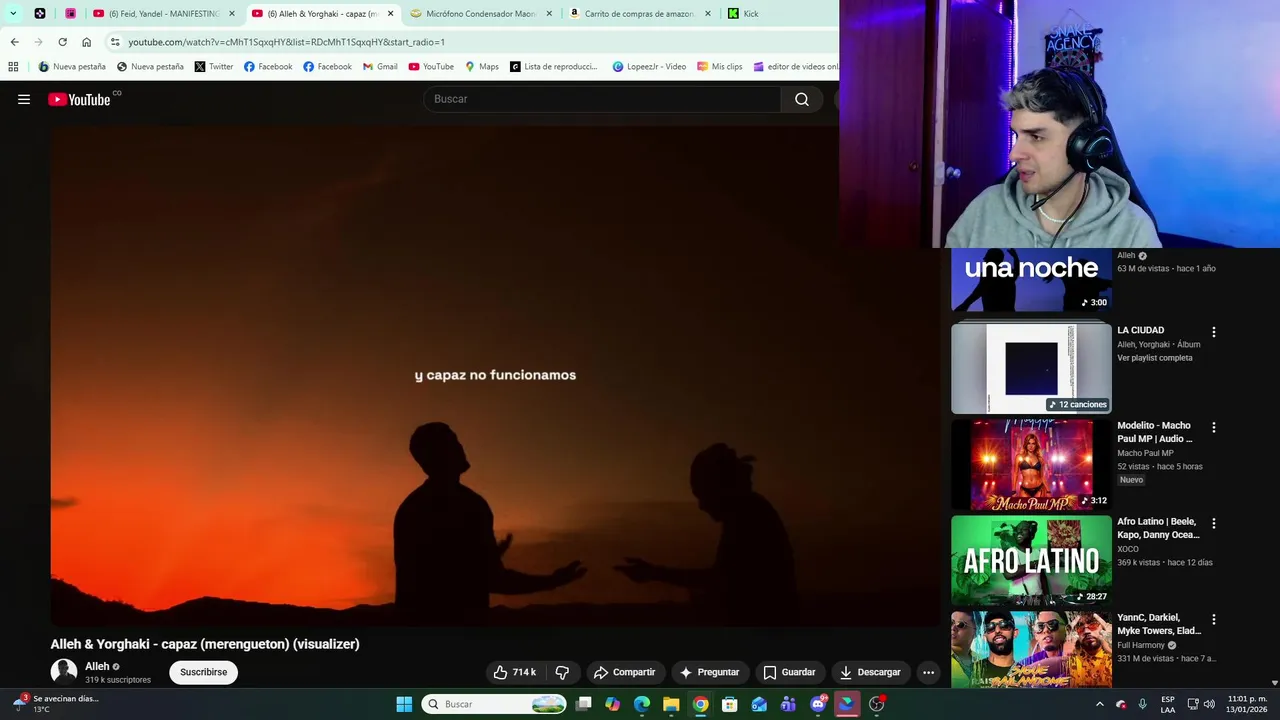Open more actions three-dot menu under video
1280x720 pixels.
coord(928,672)
